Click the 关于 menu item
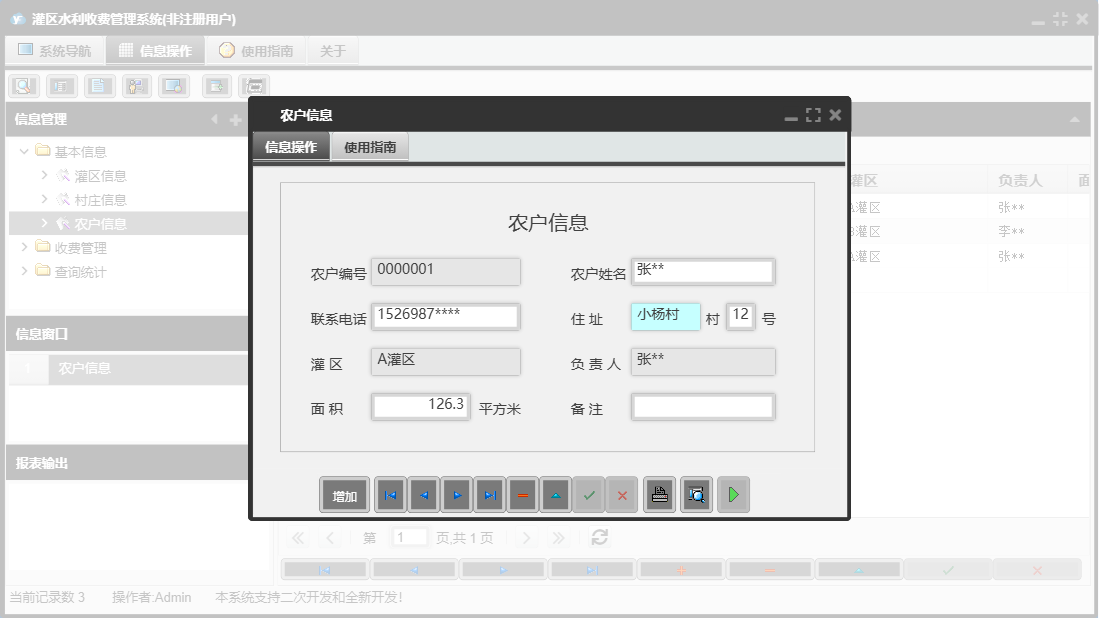The width and height of the screenshot is (1099, 618). coord(332,49)
